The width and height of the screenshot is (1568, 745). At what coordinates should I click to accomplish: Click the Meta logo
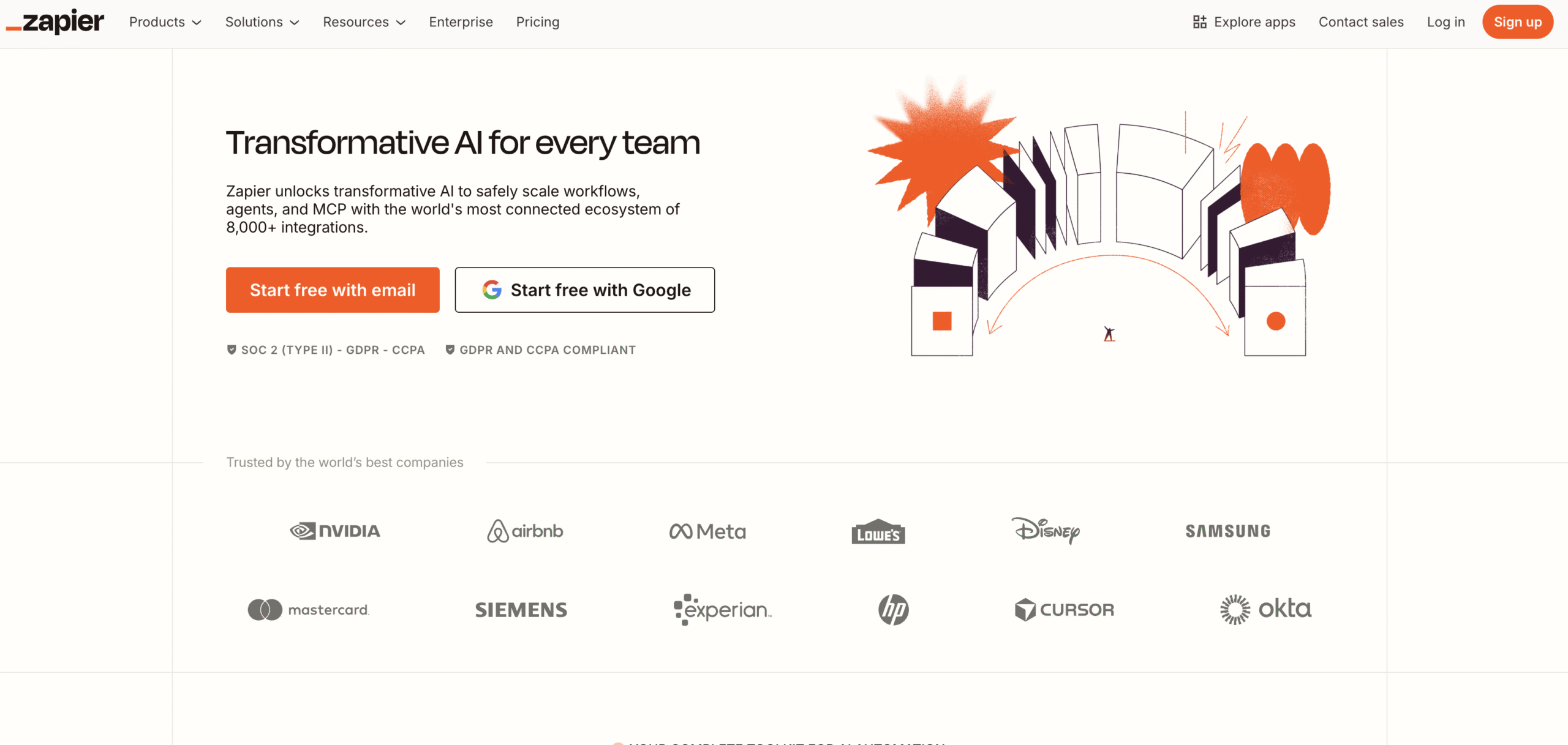click(707, 531)
